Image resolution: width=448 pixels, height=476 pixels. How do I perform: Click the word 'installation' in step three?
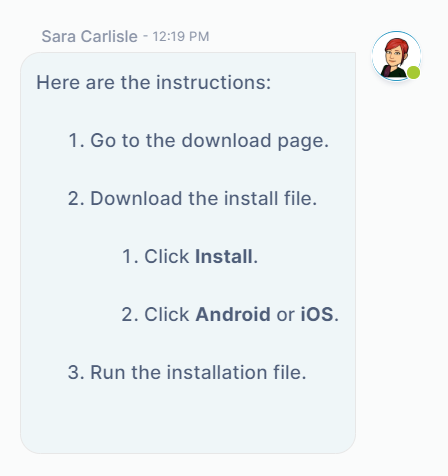tap(217, 372)
